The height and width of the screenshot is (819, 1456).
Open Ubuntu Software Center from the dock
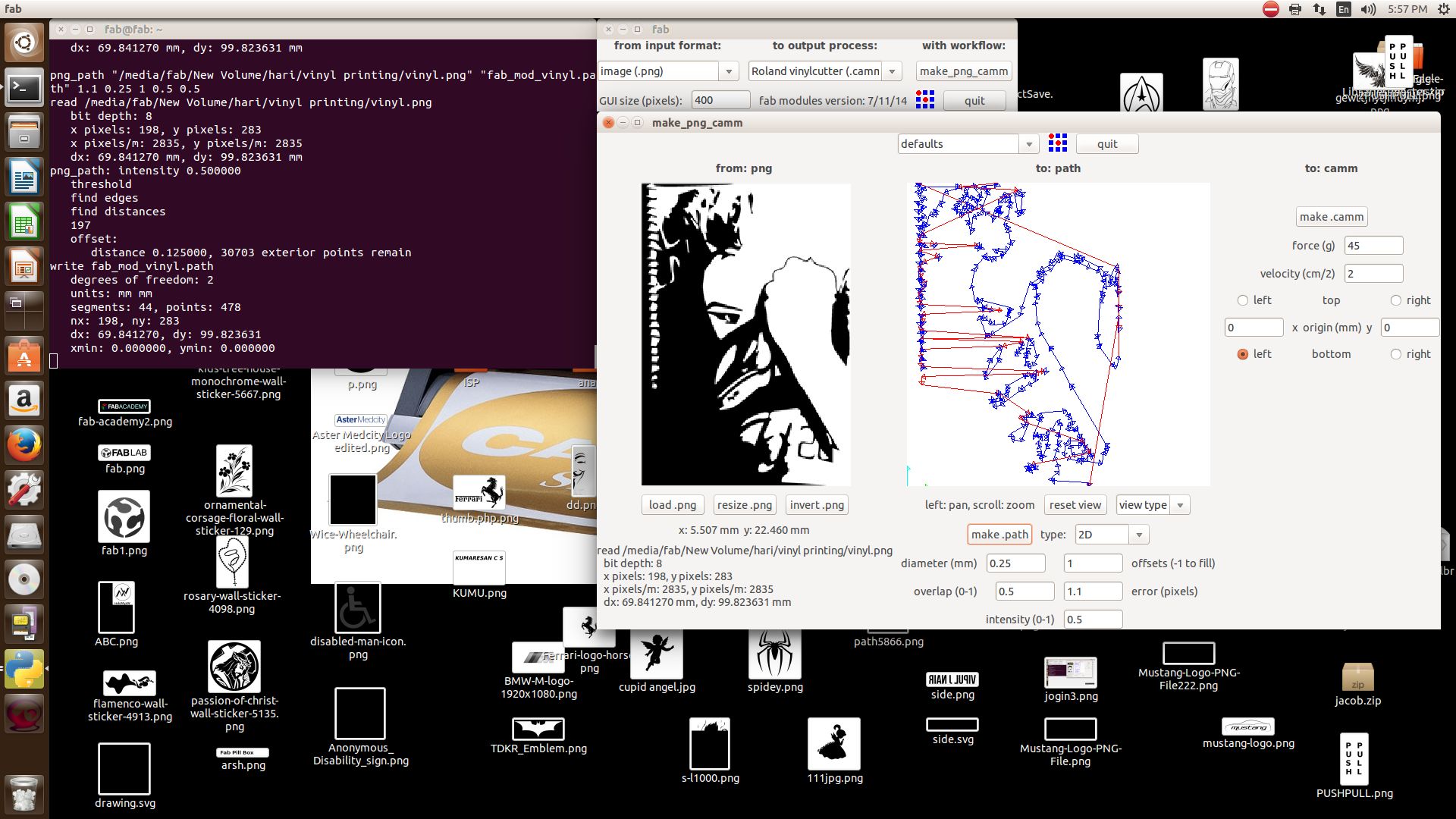(x=24, y=356)
